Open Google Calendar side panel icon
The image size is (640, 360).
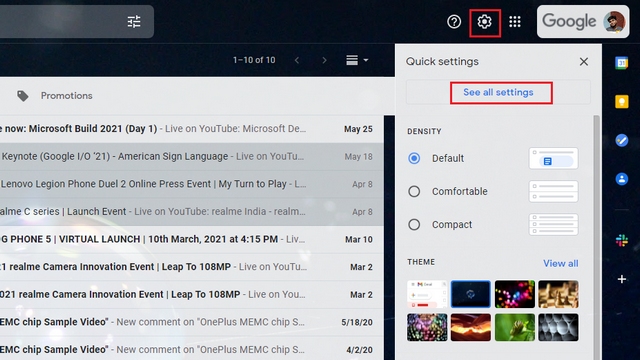point(622,63)
